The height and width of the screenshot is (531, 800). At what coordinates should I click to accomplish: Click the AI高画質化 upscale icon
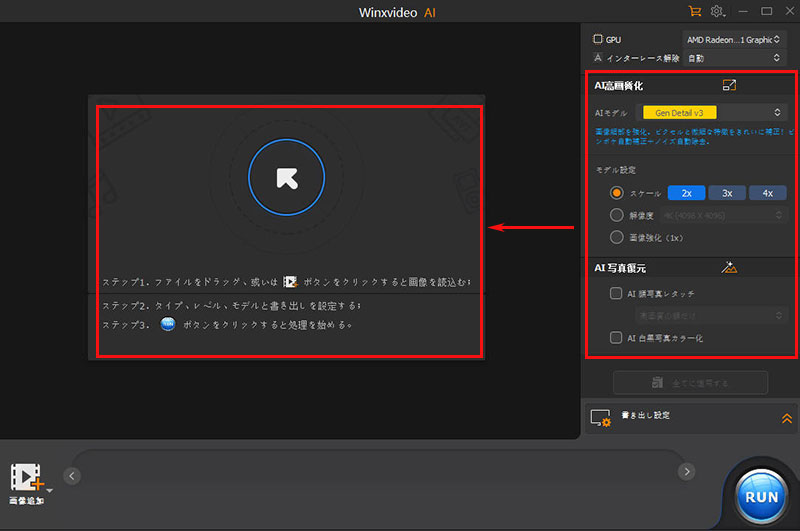(x=729, y=85)
